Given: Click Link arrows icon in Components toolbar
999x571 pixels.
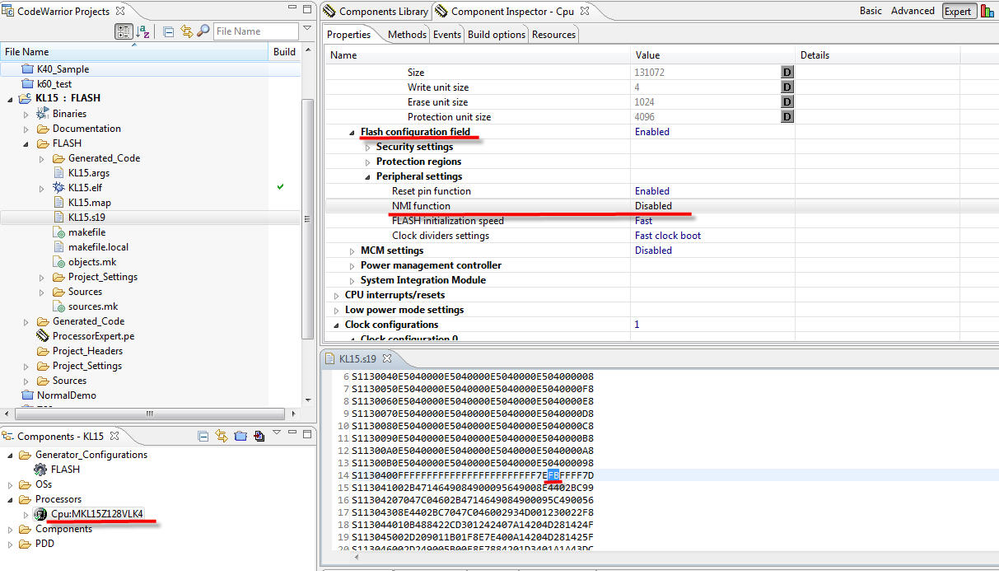Looking at the screenshot, I should pyautogui.click(x=221, y=436).
